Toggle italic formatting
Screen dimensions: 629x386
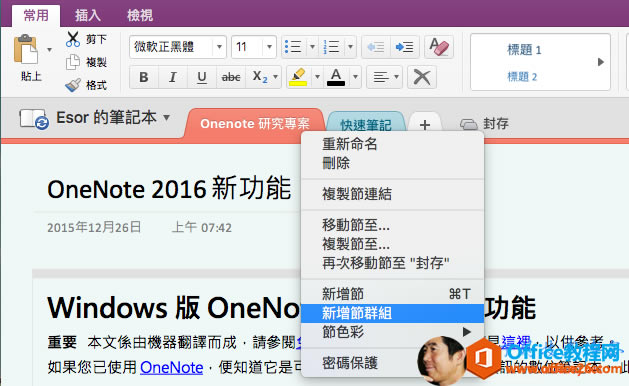coord(172,77)
